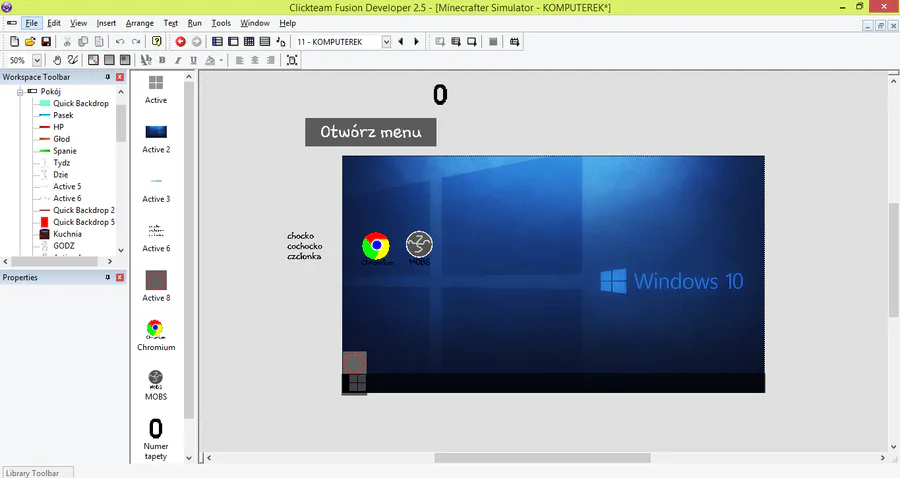Screen dimensions: 900x478
Task: Click the Otwórz menu button in frame
Action: [371, 132]
